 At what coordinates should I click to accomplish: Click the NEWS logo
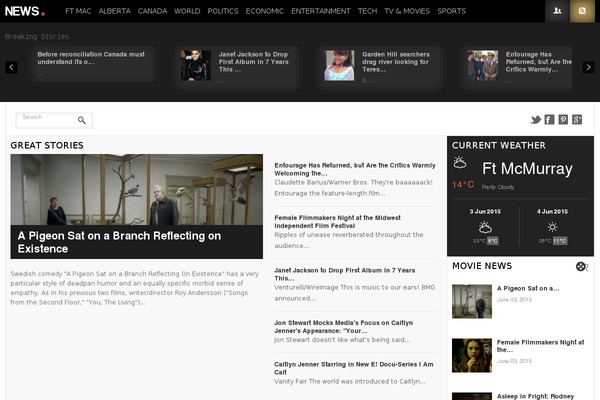(25, 11)
